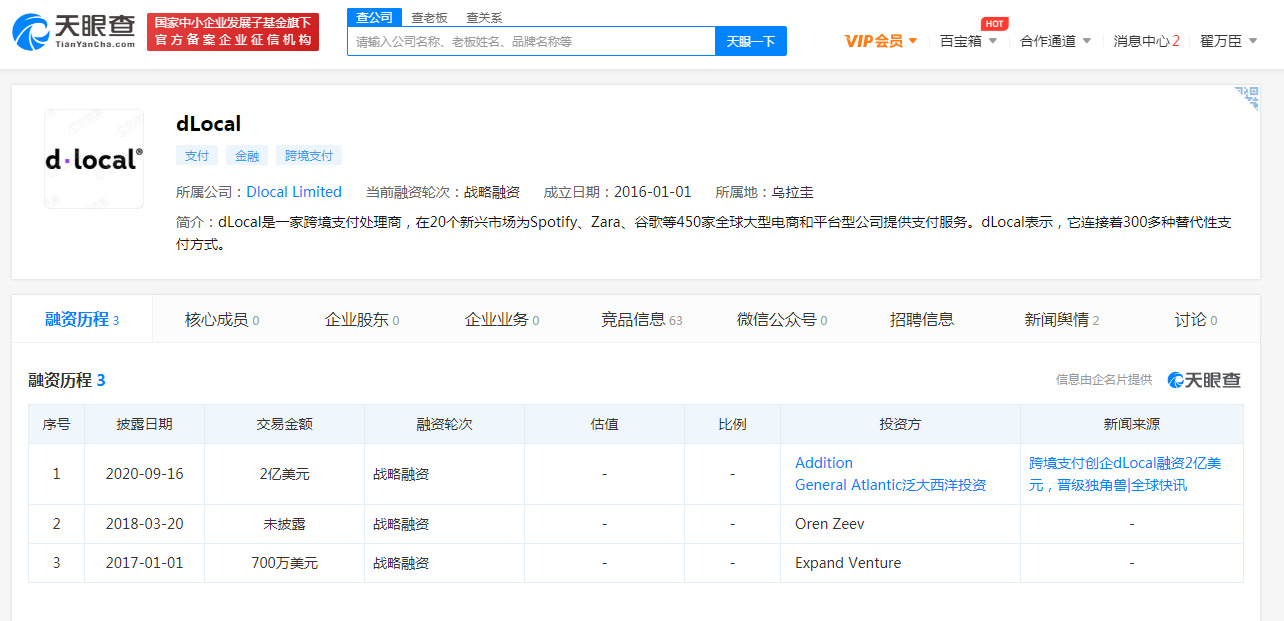The image size is (1284, 621).
Task: Click the 700万美元 amount cell
Action: [285, 563]
